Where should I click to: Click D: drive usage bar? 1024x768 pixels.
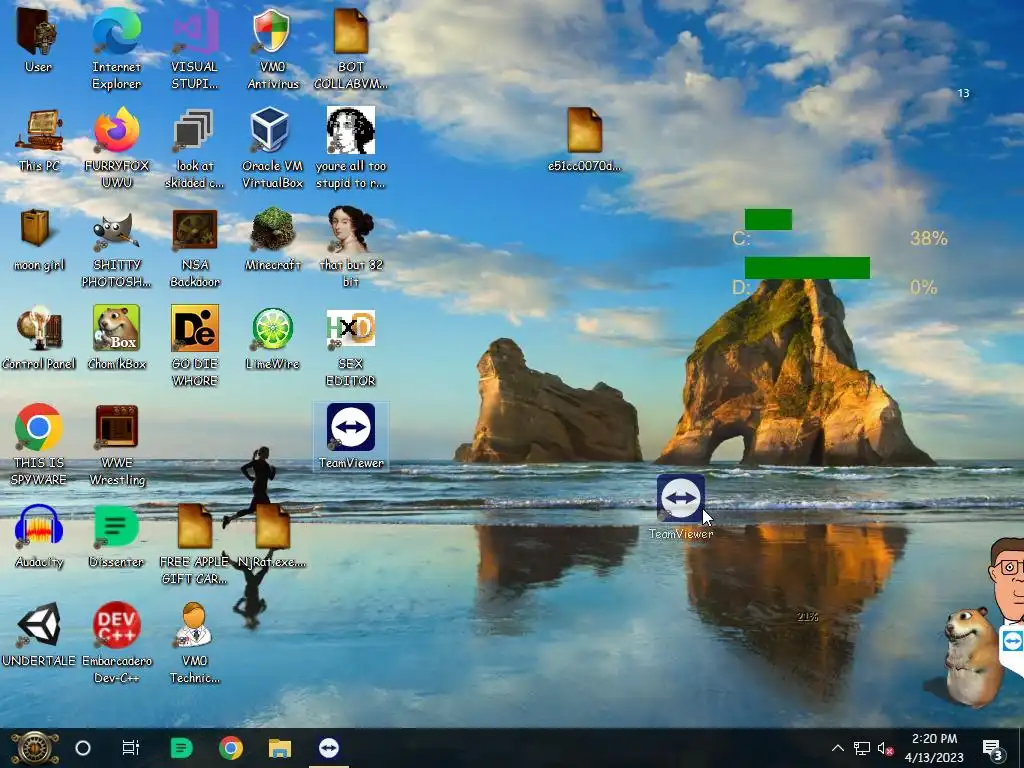[807, 268]
